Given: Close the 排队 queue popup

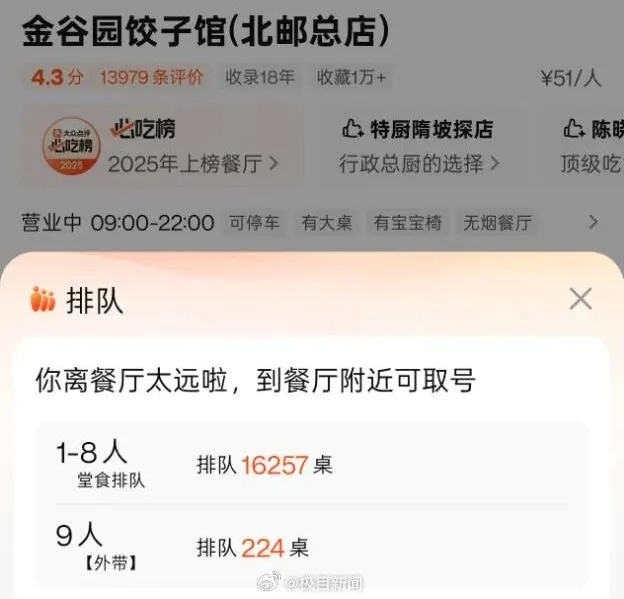Looking at the screenshot, I should [x=581, y=299].
